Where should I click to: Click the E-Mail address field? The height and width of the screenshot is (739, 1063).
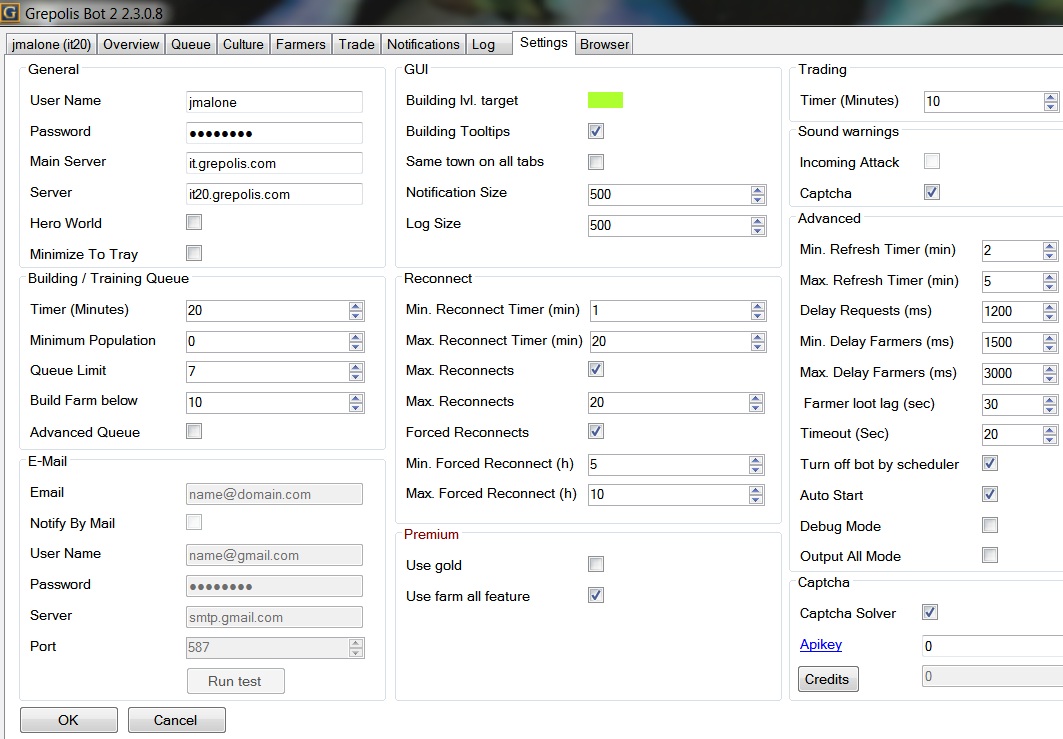[x=274, y=494]
